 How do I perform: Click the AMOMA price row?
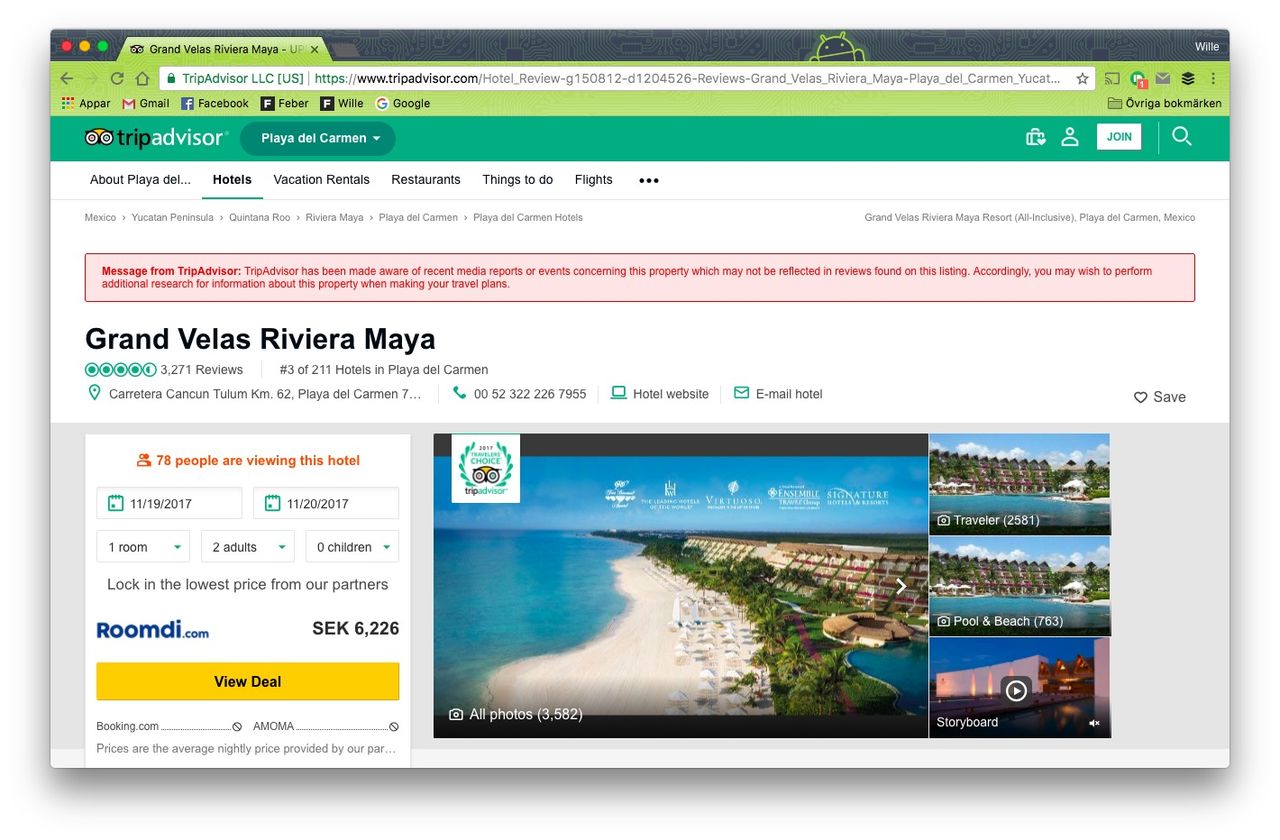326,726
